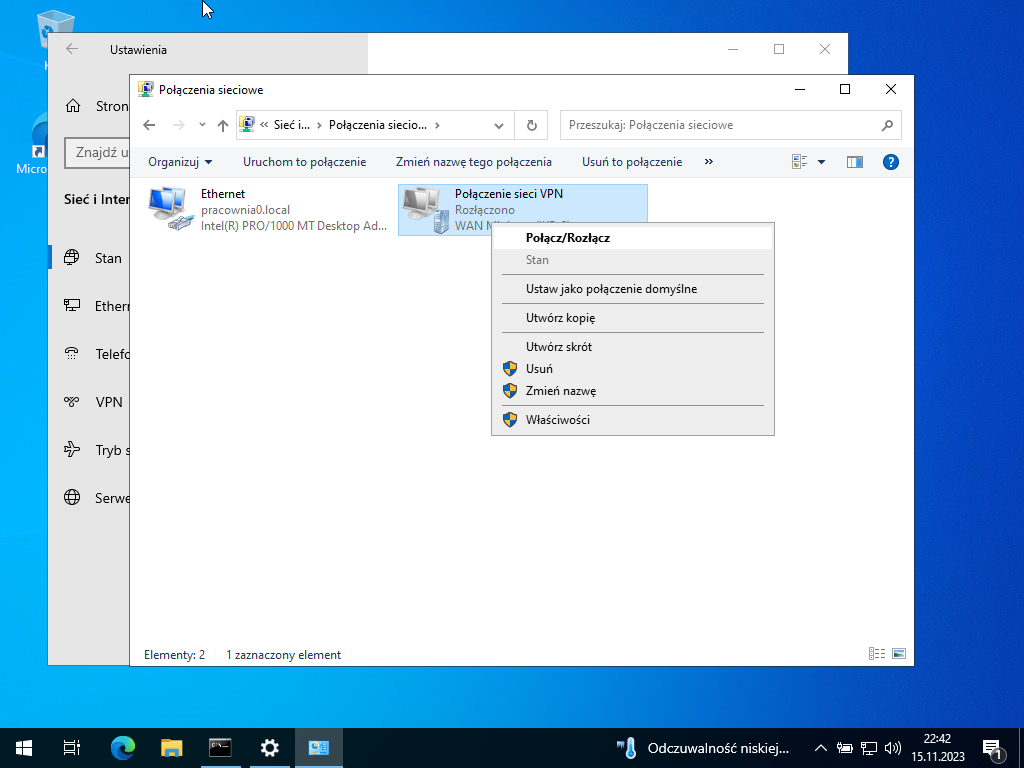
Task: Click Uruchom to połączenie toolbar command
Action: click(304, 162)
